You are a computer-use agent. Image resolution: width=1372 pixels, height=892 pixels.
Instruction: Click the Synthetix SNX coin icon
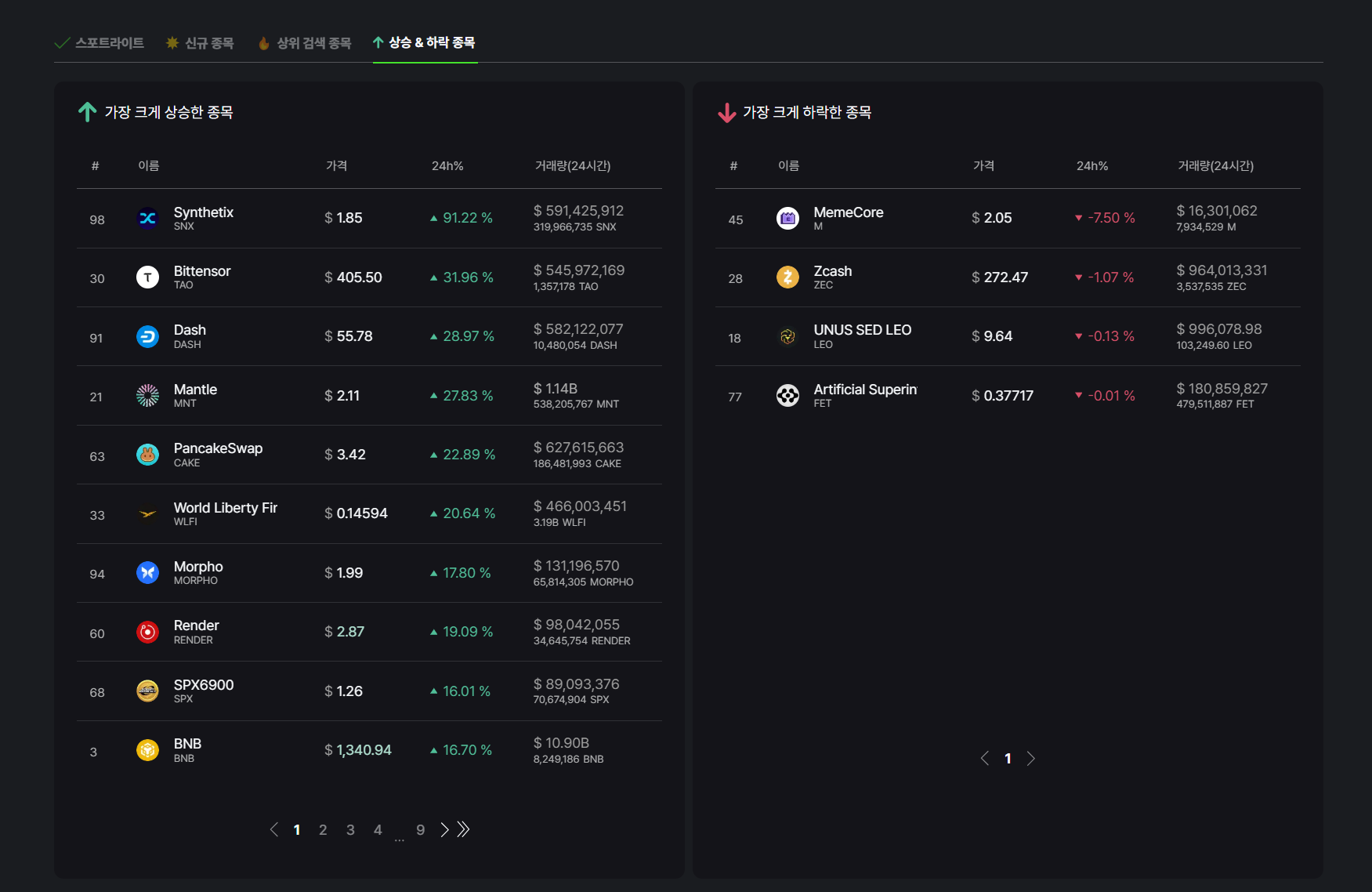[x=147, y=219]
